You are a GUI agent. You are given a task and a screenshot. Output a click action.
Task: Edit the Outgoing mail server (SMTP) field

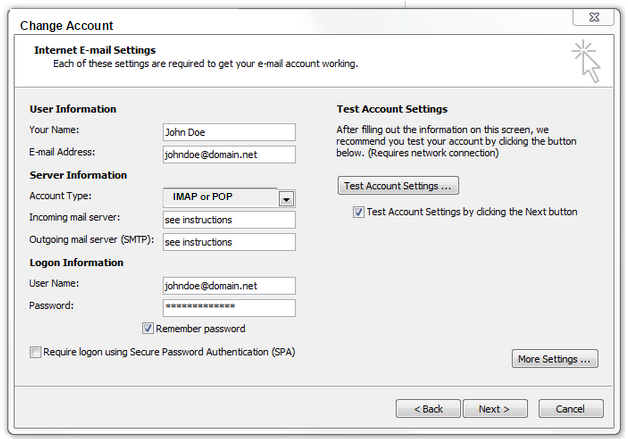[229, 242]
